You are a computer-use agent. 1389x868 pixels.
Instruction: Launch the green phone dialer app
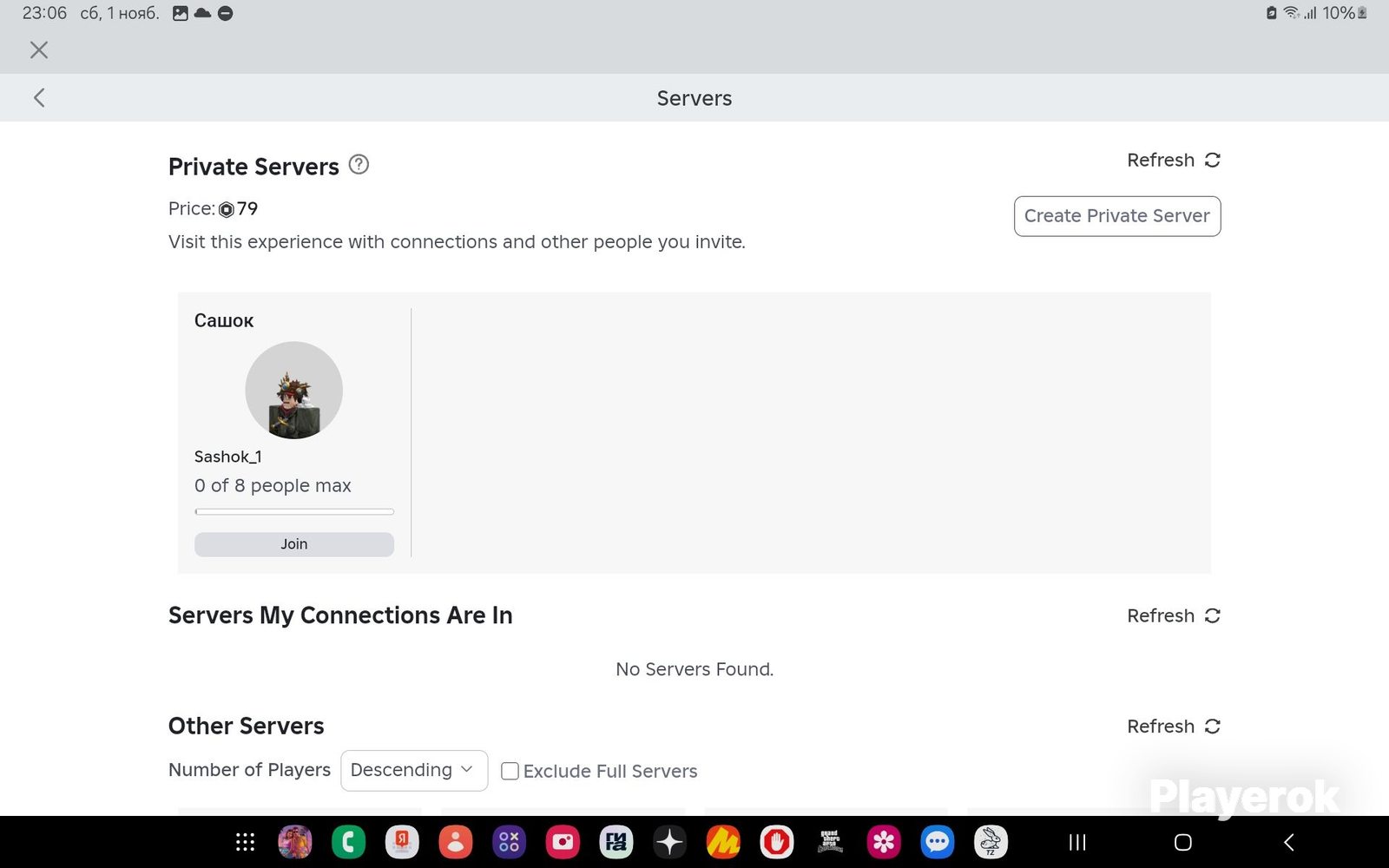348,842
